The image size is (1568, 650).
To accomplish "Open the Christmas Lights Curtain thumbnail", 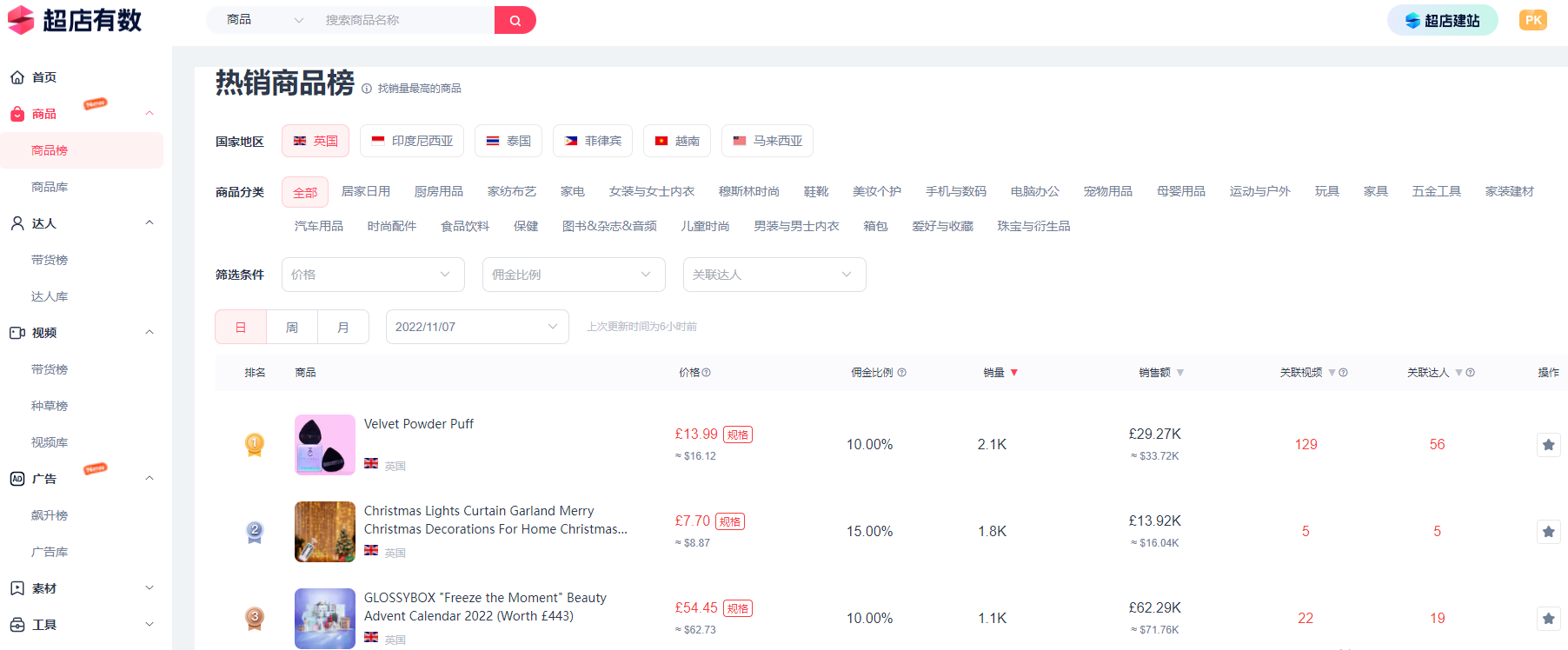I will point(325,532).
